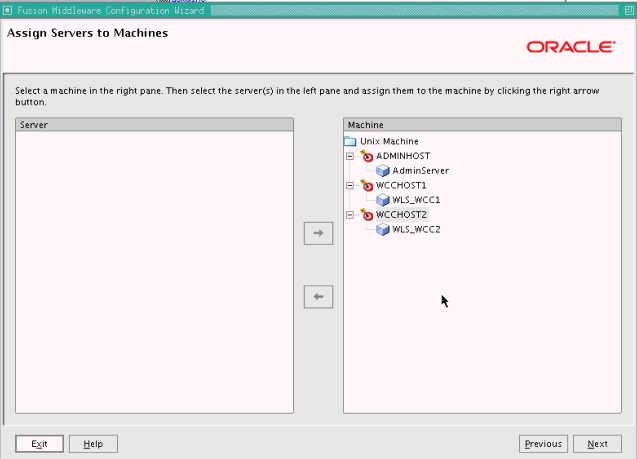Screen dimensions: 637x459
Task: Open the Help button
Action: click(93, 444)
